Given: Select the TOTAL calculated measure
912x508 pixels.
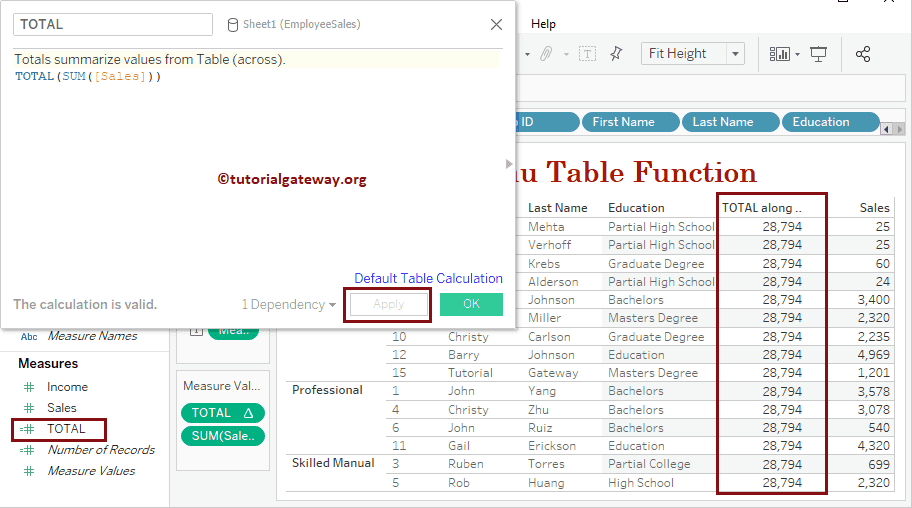Looking at the screenshot, I should coord(66,429).
